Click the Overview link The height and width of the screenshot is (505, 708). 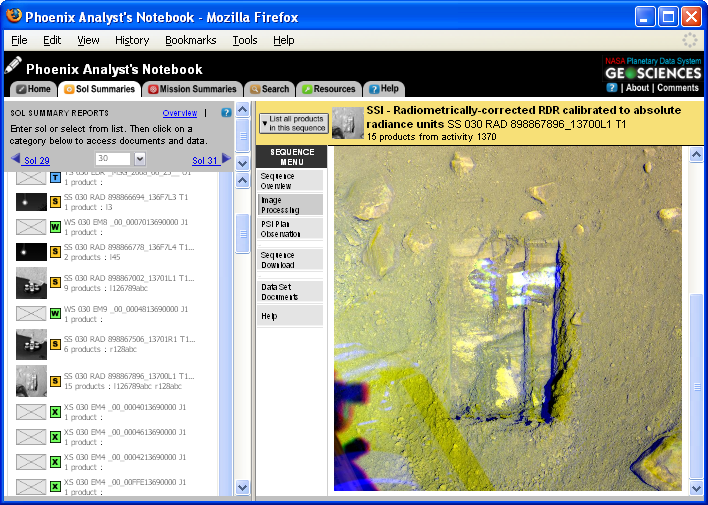[x=180, y=113]
